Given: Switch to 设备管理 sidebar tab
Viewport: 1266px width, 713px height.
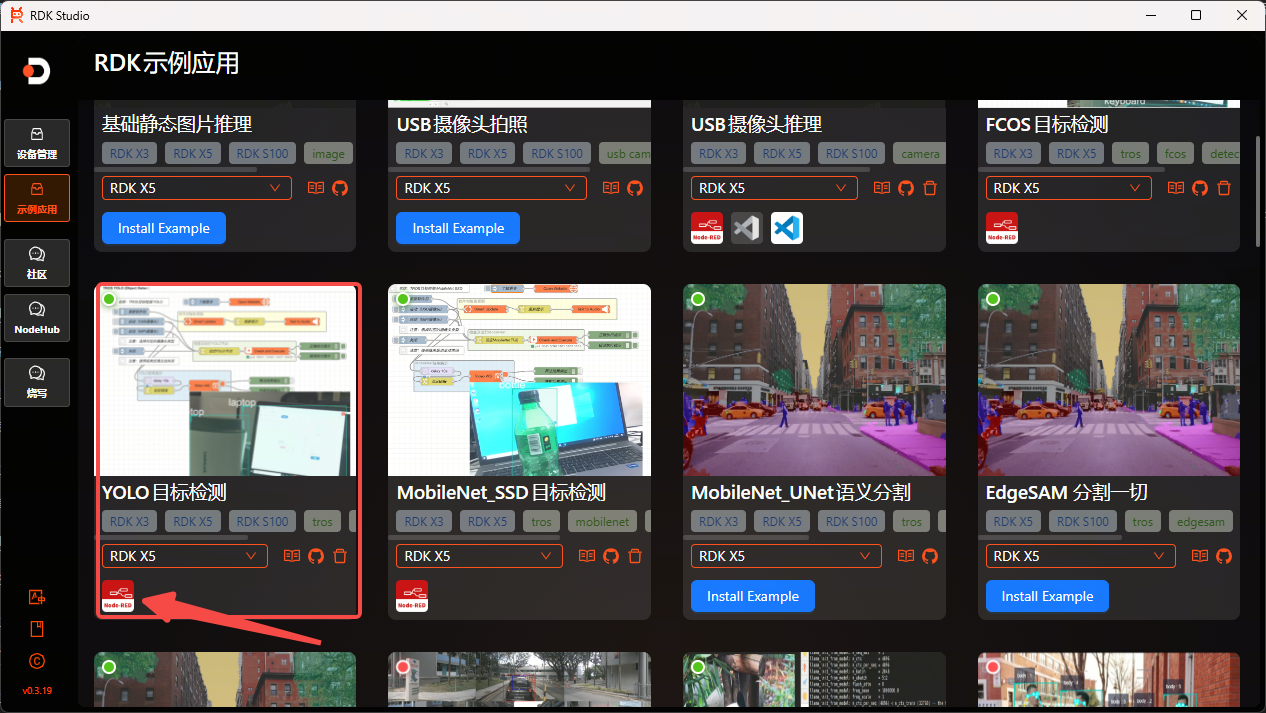Looking at the screenshot, I should coord(37,143).
